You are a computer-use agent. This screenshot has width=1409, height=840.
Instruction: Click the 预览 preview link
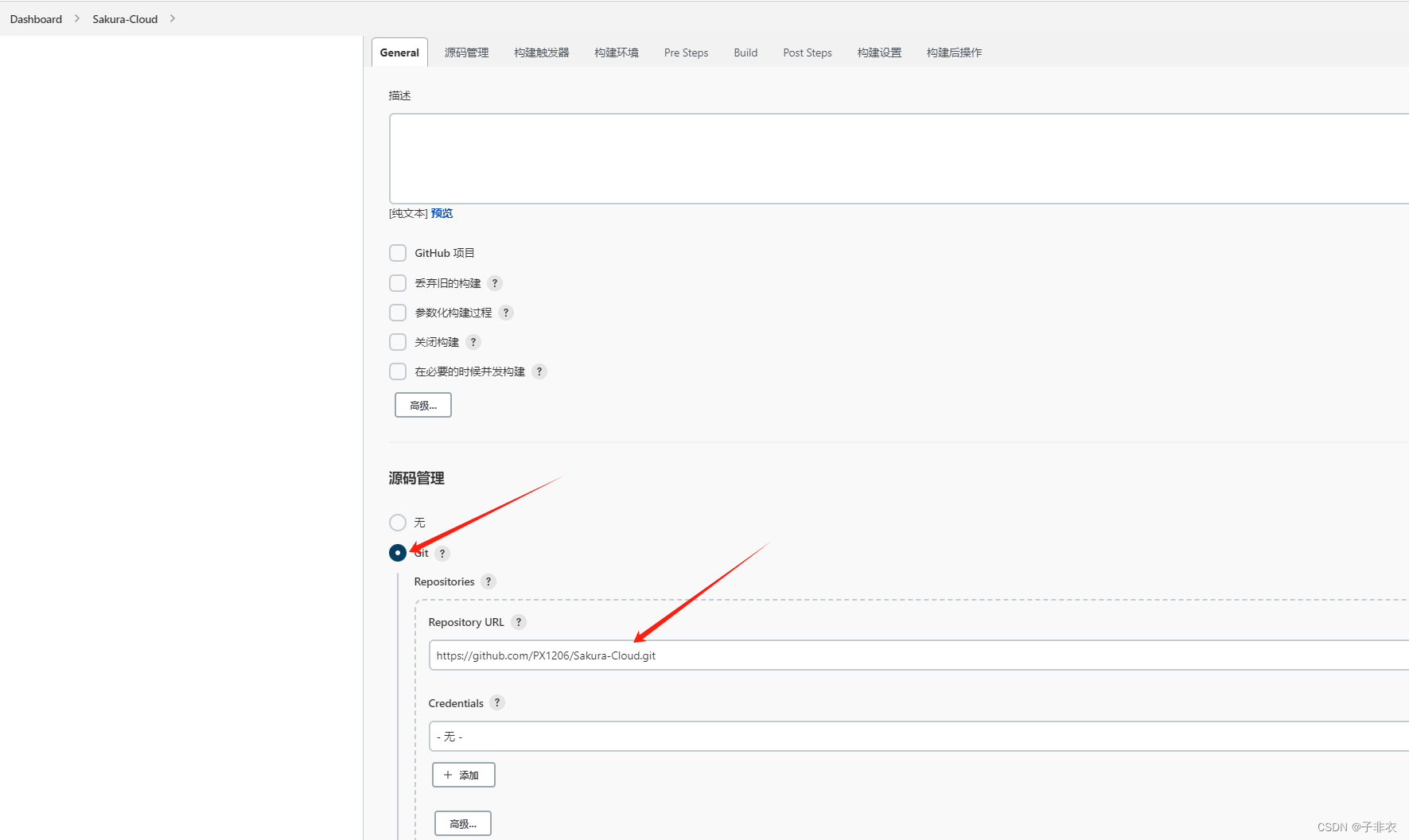click(x=442, y=213)
